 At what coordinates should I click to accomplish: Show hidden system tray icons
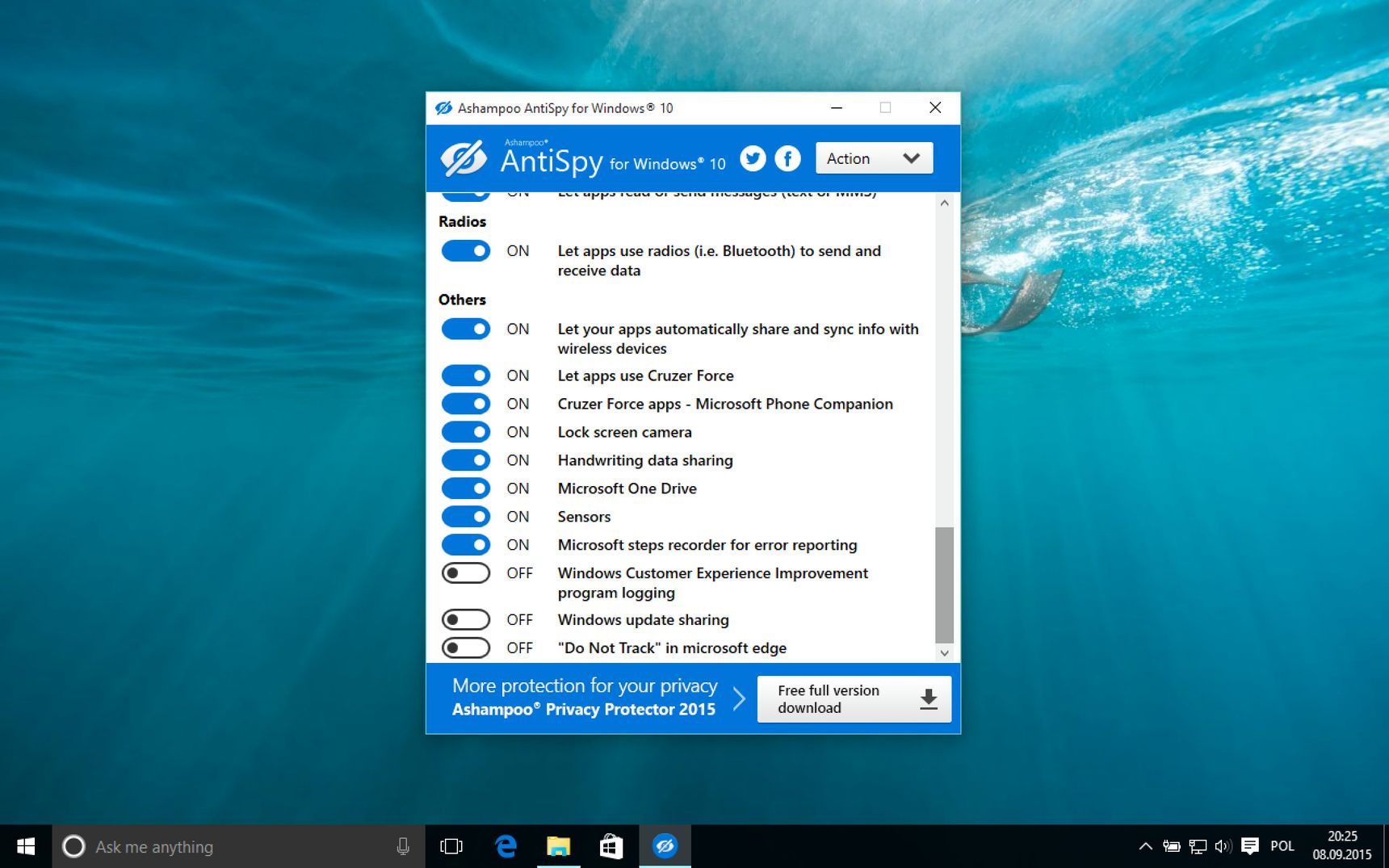(x=1145, y=846)
